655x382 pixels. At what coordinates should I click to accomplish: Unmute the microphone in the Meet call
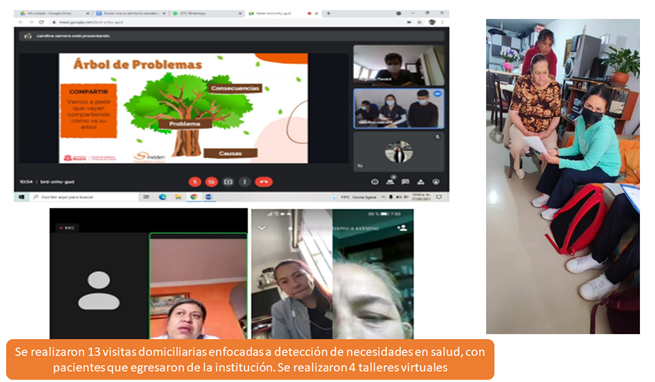pos(195,182)
